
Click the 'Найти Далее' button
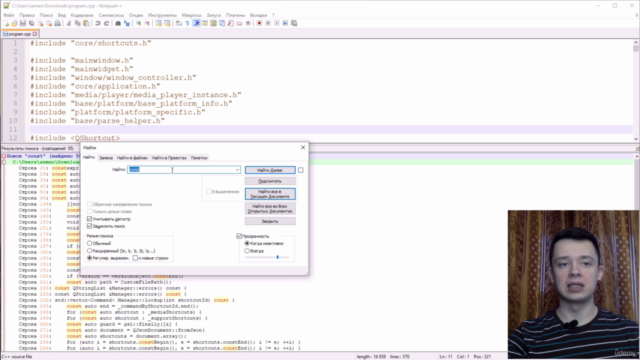(x=270, y=170)
